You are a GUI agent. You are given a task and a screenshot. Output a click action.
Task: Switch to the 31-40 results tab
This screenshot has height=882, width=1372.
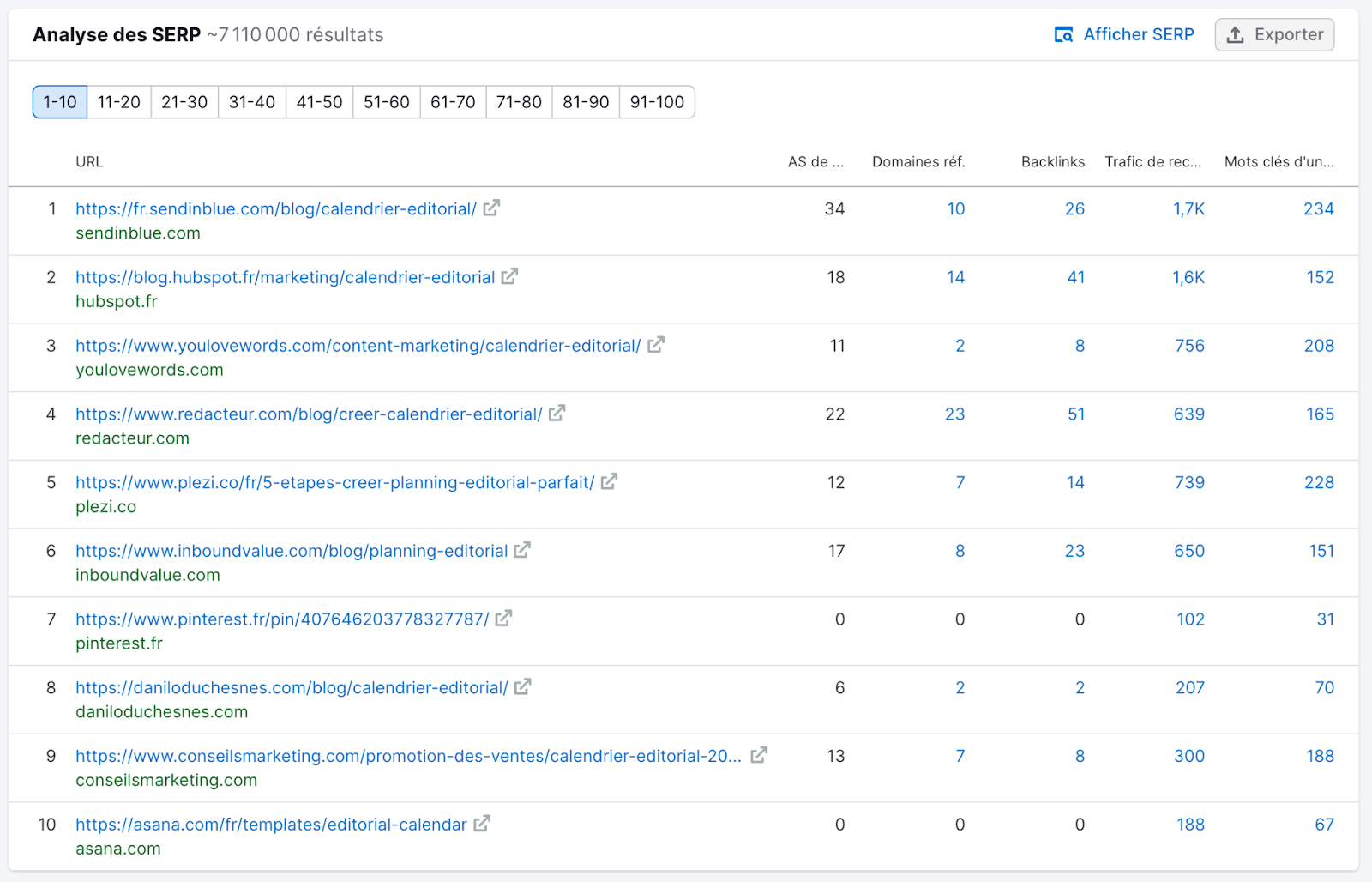[x=252, y=102]
